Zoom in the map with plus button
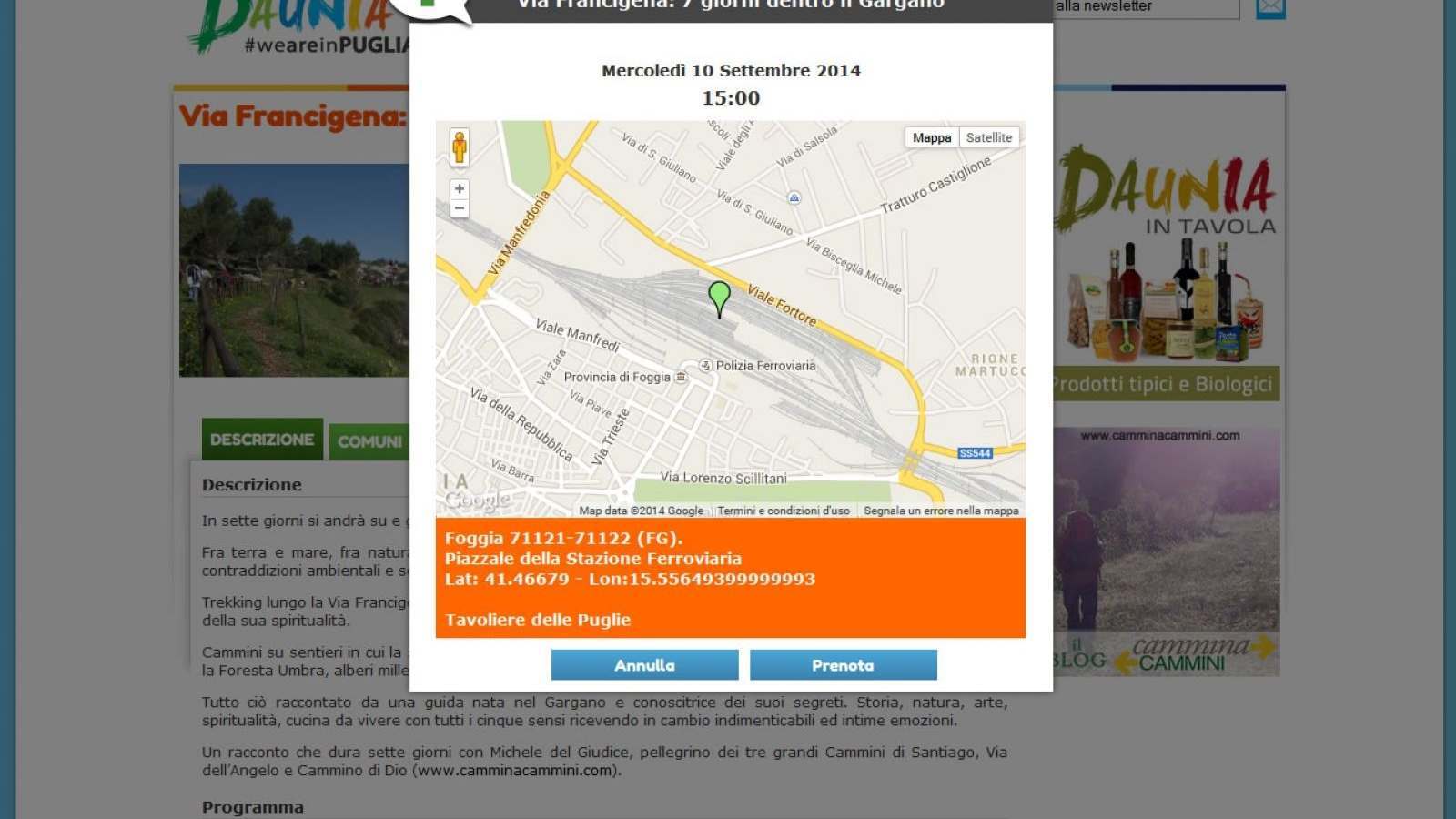This screenshot has width=1456, height=819. coord(460,189)
